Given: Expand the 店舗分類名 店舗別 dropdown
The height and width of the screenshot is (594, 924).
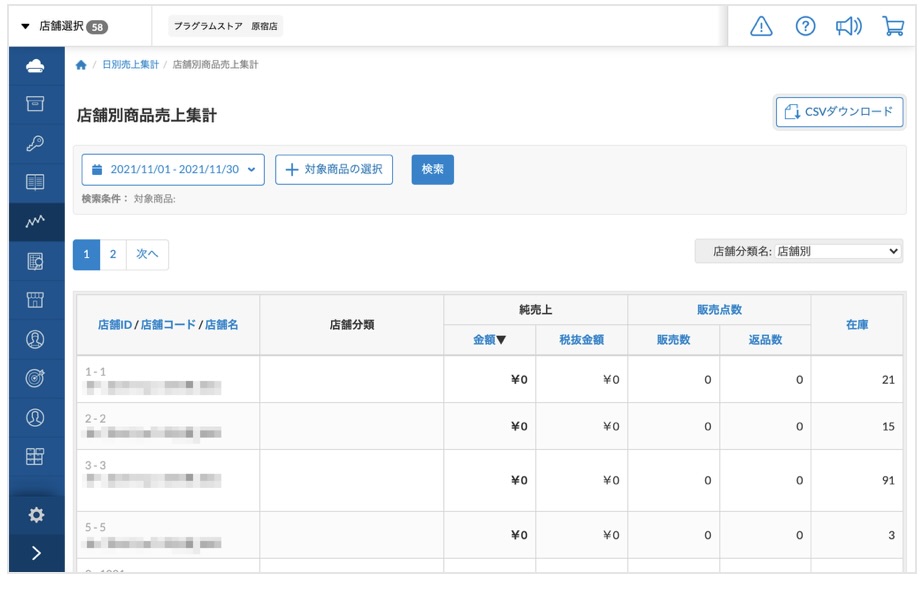Looking at the screenshot, I should pyautogui.click(x=798, y=252).
